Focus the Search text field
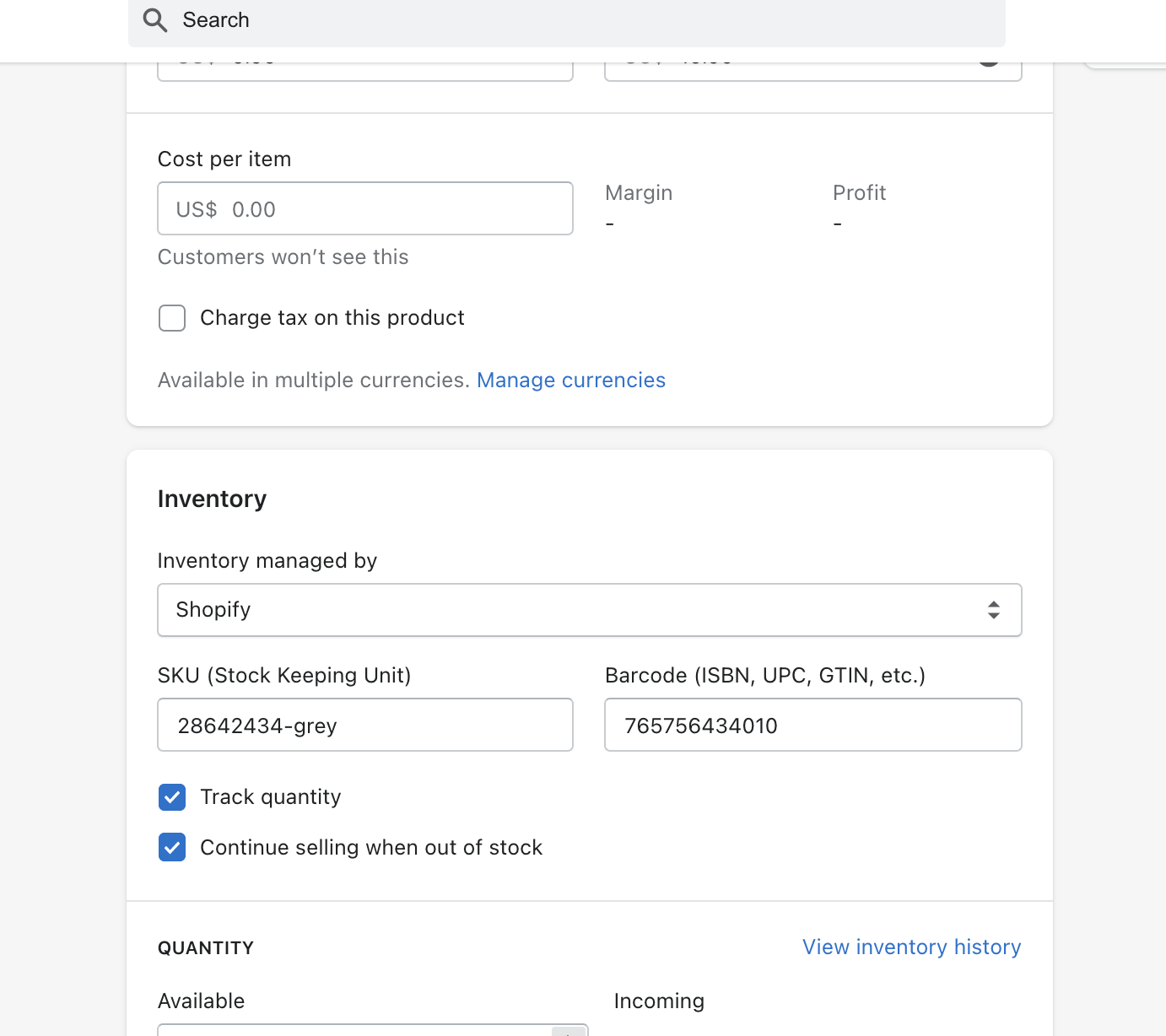 [567, 20]
